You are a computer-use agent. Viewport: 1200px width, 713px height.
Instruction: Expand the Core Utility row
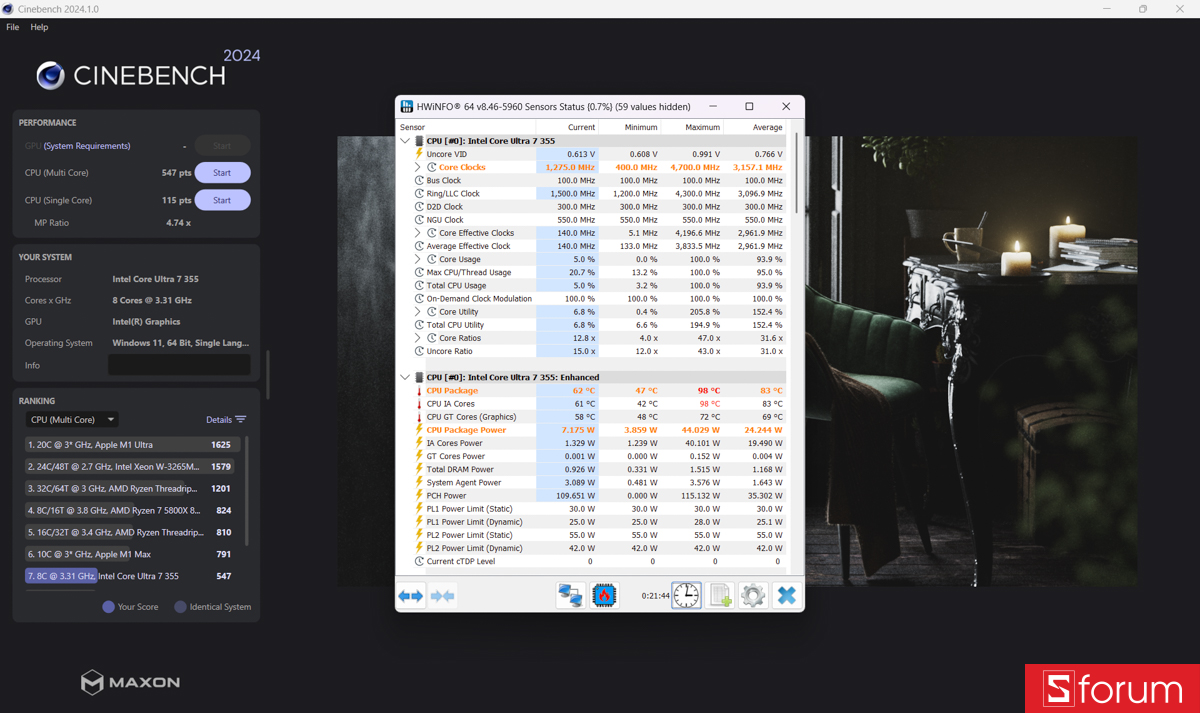[418, 311]
